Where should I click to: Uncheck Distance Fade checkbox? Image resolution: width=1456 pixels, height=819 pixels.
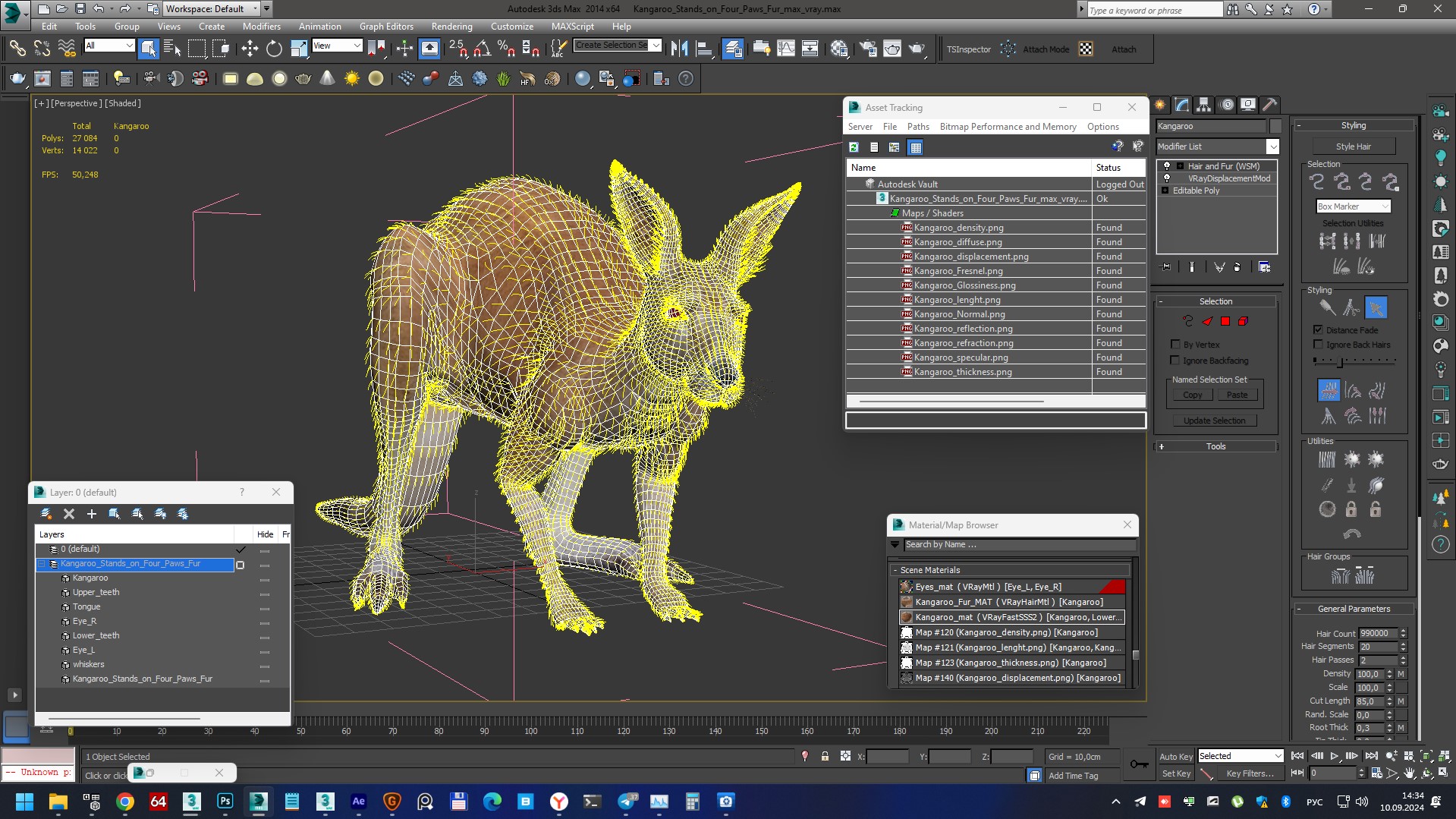[x=1318, y=329]
